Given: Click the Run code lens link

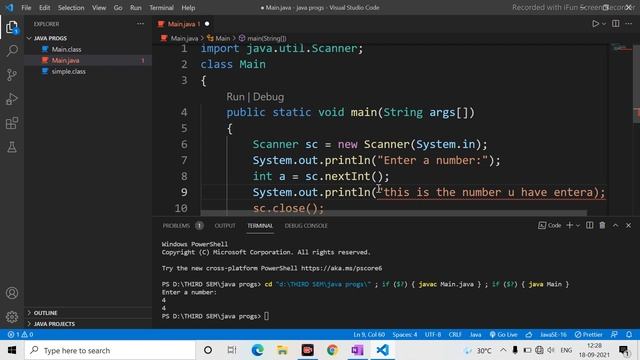Looking at the screenshot, I should tap(235, 97).
